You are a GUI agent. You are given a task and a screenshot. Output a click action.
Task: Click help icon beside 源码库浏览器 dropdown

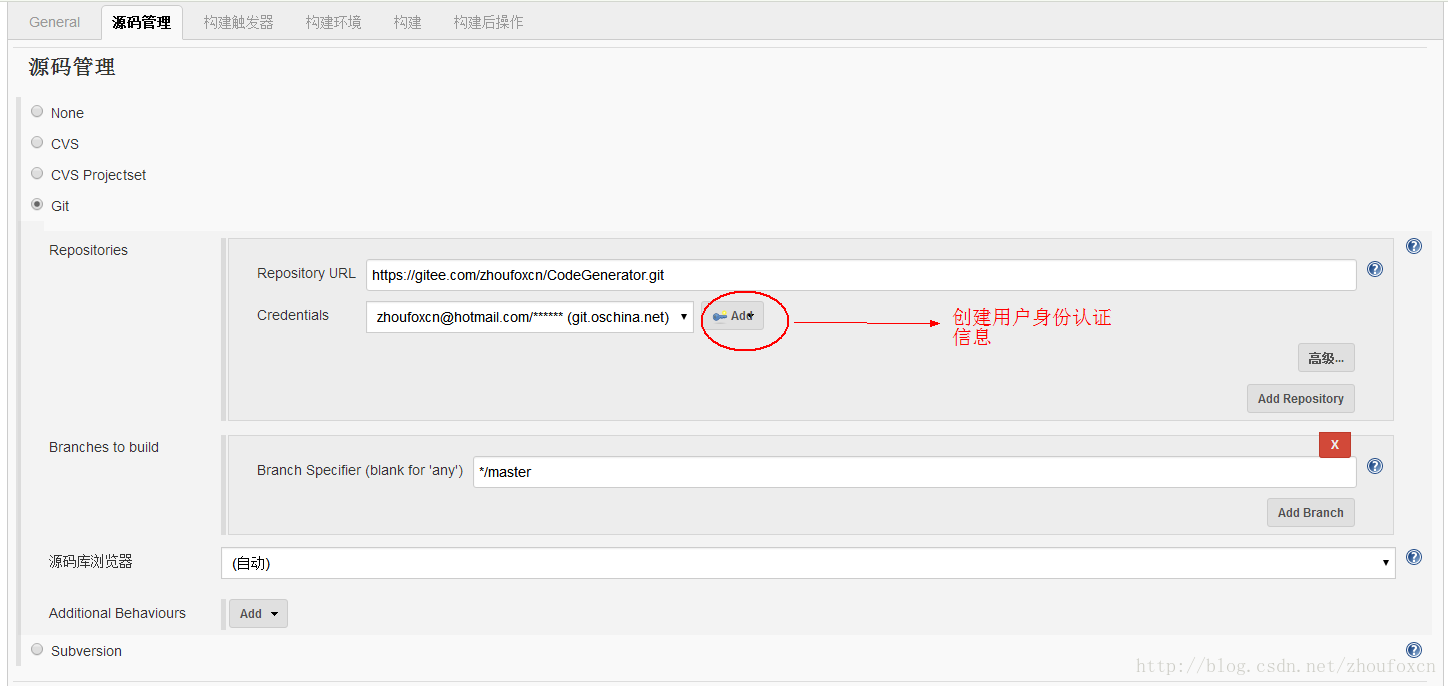pos(1414,557)
